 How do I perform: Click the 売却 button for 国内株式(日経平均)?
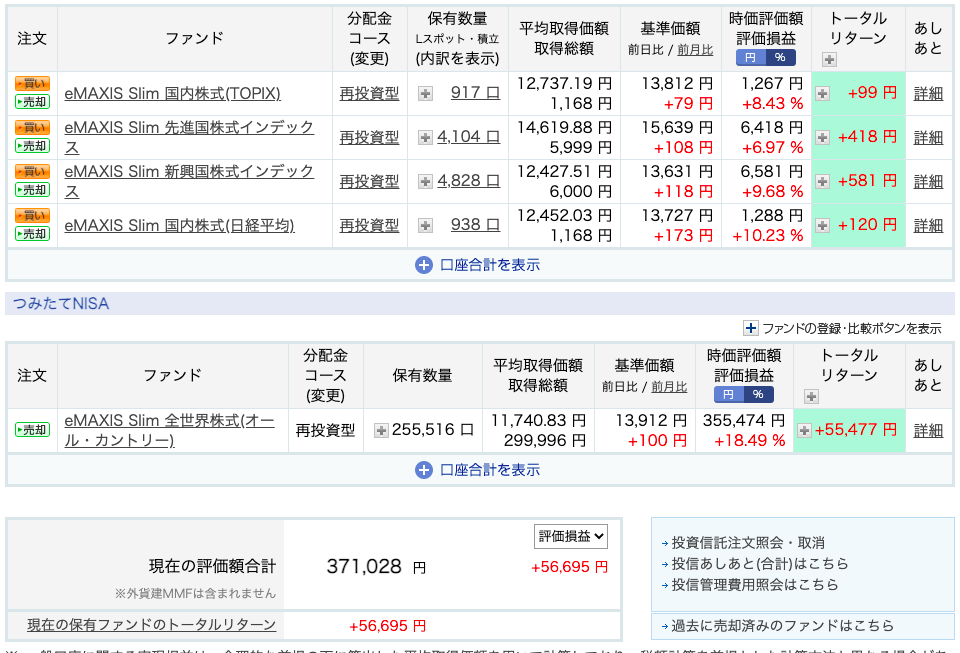pyautogui.click(x=32, y=234)
